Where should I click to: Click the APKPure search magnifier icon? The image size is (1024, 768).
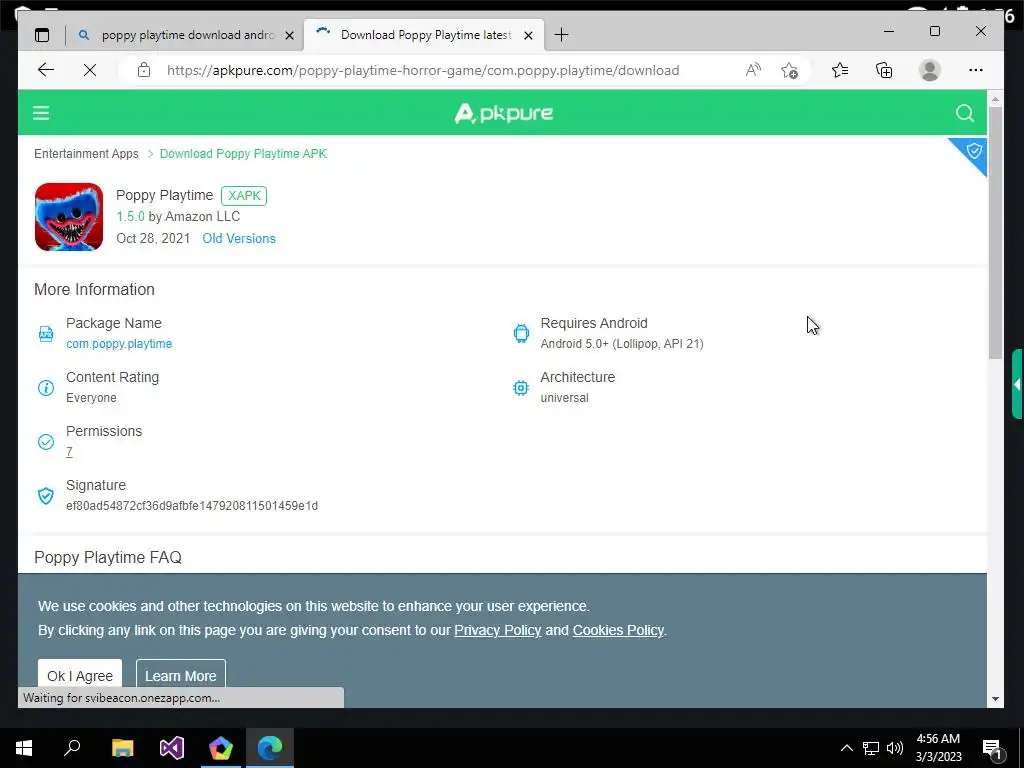click(965, 113)
